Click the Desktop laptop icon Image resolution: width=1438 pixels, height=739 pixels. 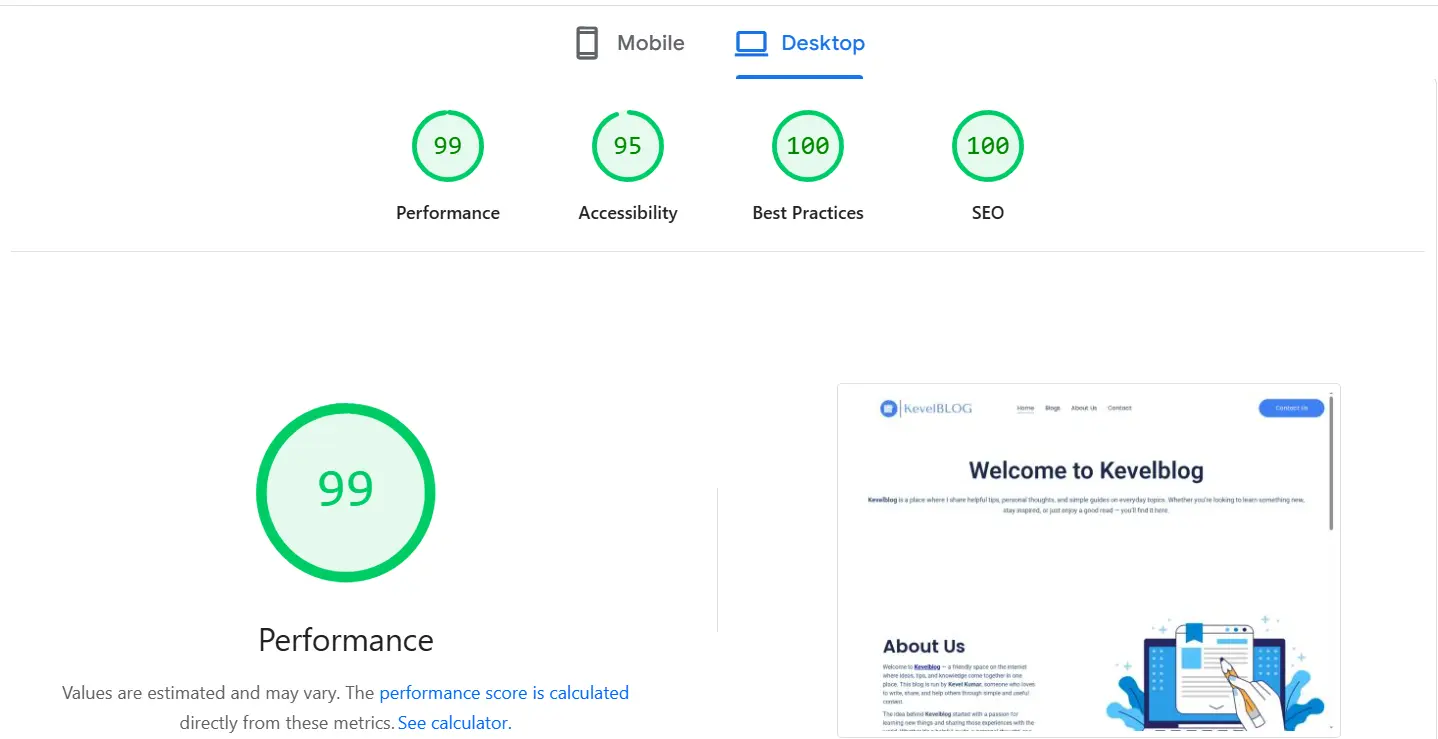click(x=751, y=43)
